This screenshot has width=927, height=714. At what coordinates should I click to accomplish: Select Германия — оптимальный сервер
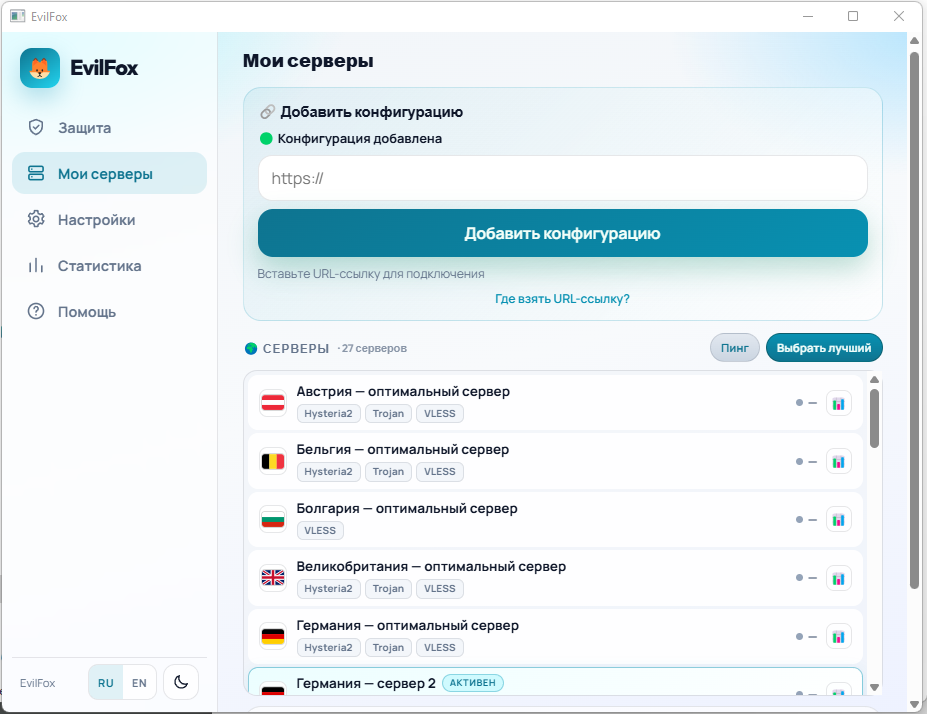coord(555,637)
